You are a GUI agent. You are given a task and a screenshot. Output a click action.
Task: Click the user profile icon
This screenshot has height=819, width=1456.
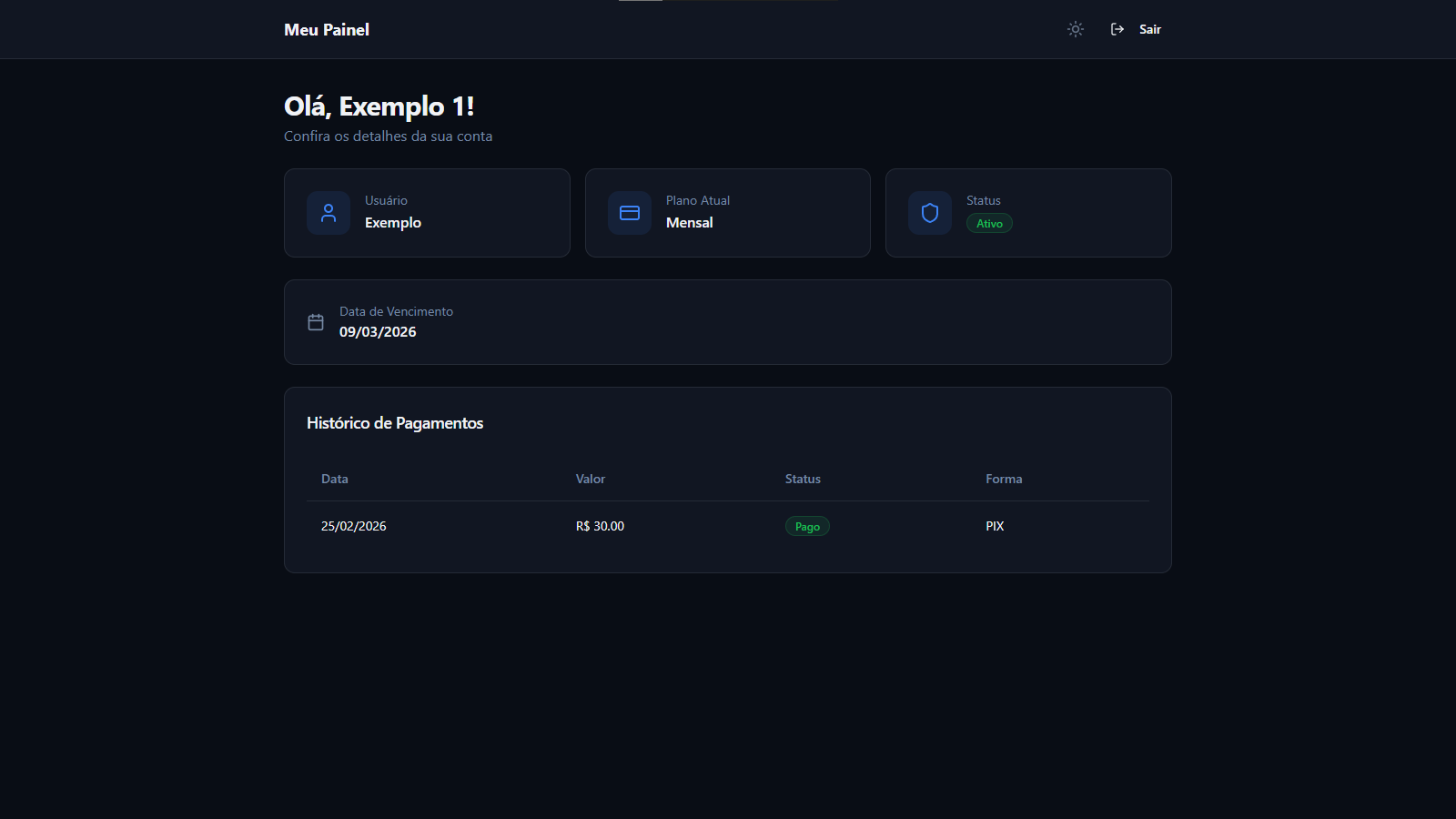pos(329,213)
